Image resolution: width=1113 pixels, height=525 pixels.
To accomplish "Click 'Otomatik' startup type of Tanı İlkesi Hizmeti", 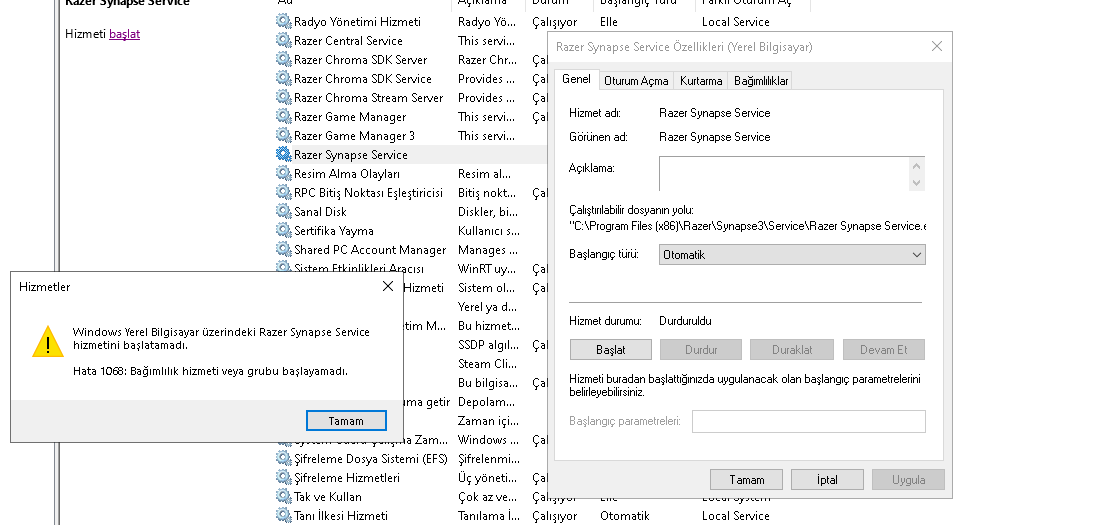I will point(625,516).
